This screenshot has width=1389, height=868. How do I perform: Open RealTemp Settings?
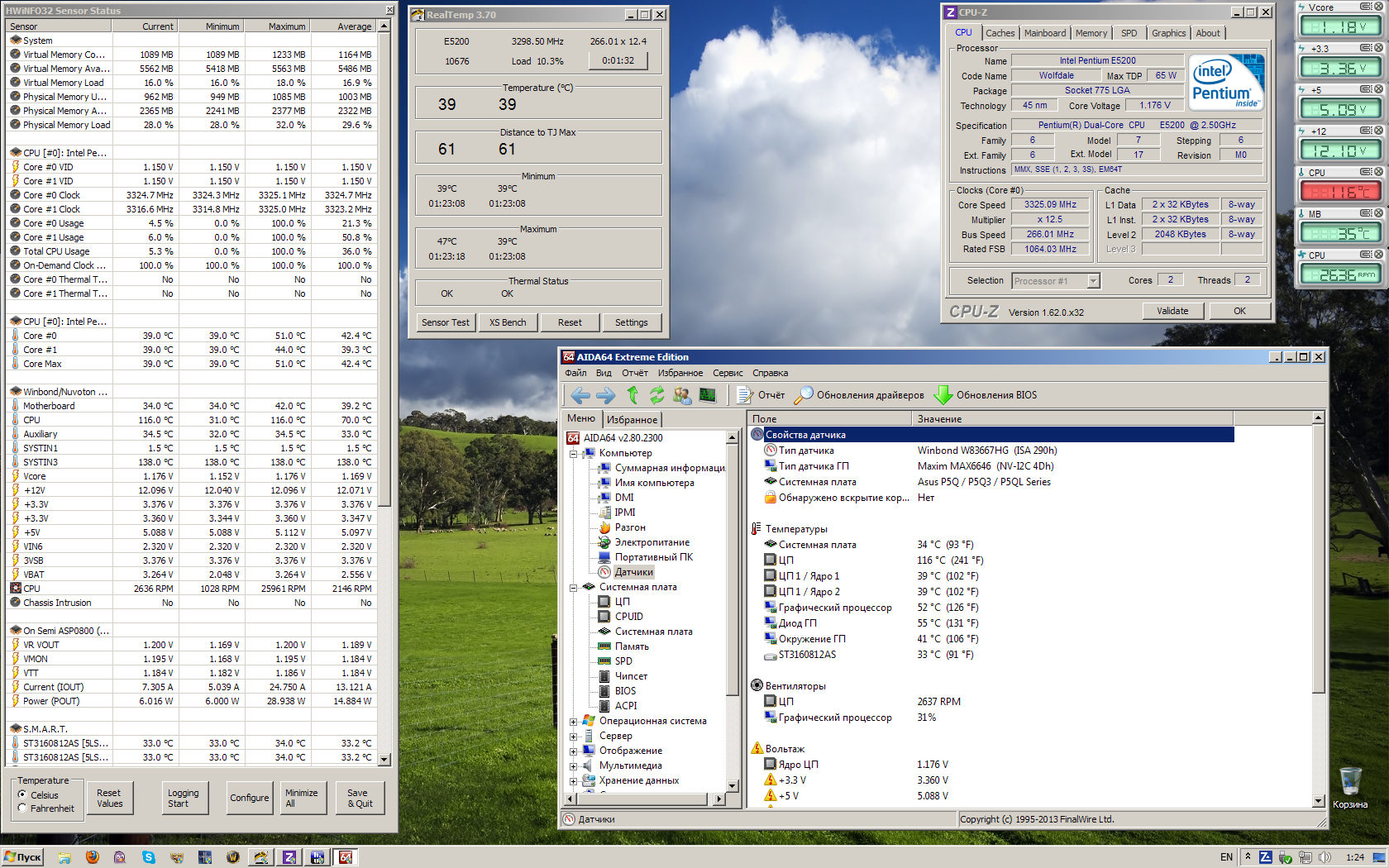[632, 322]
